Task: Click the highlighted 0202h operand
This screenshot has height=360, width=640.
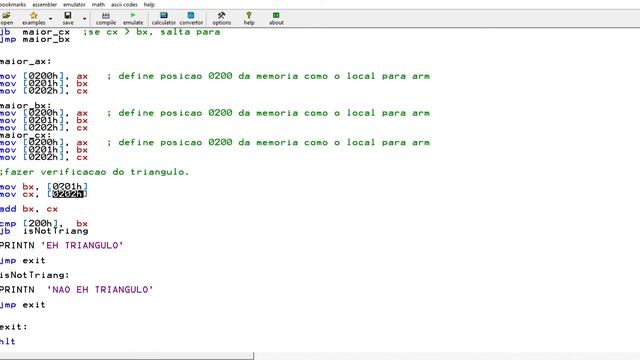Action: click(68, 194)
